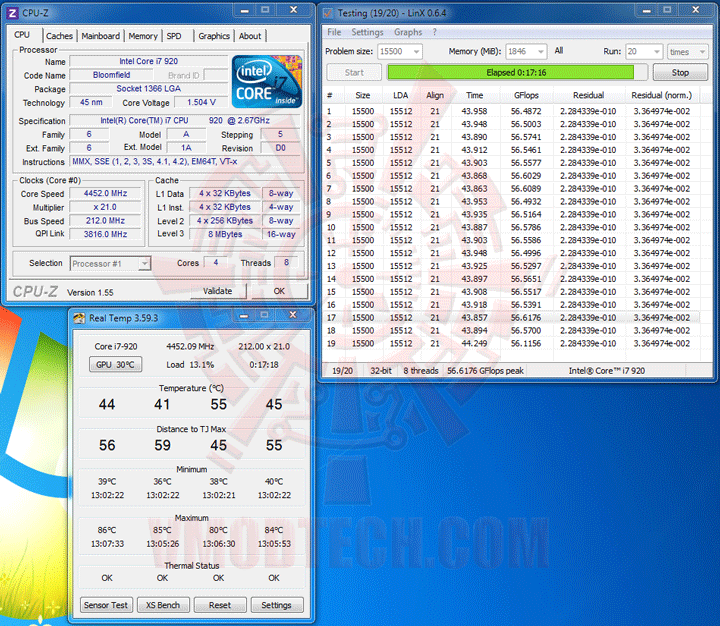This screenshot has width=720, height=626.
Task: Expand the Memory (MiB) dropdown in LinX
Action: (x=540, y=51)
